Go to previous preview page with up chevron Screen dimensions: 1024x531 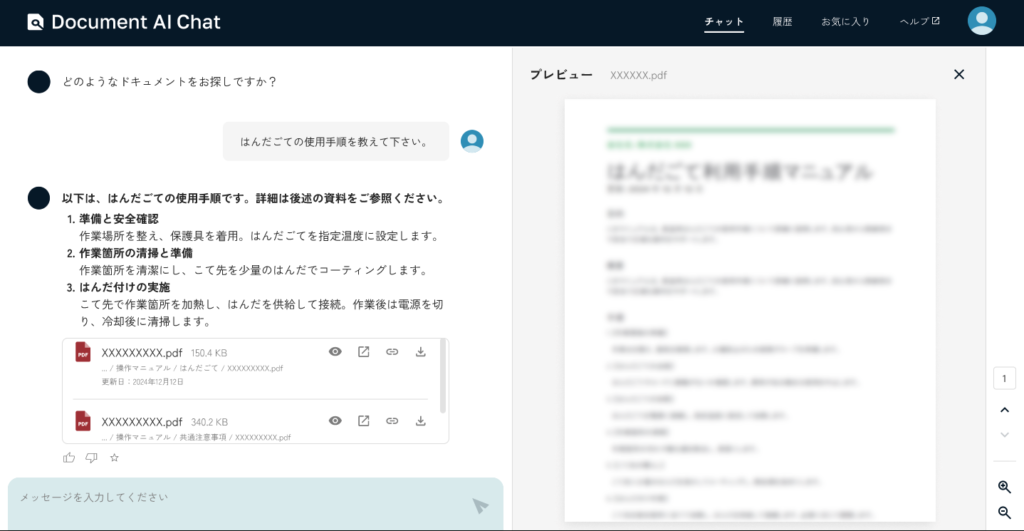tap(1004, 410)
